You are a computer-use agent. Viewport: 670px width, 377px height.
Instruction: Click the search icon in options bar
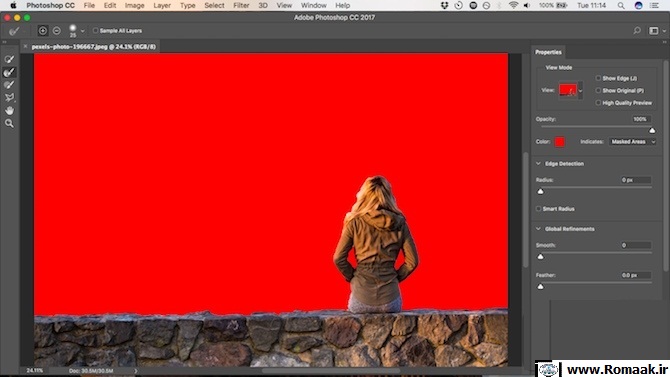pos(637,31)
